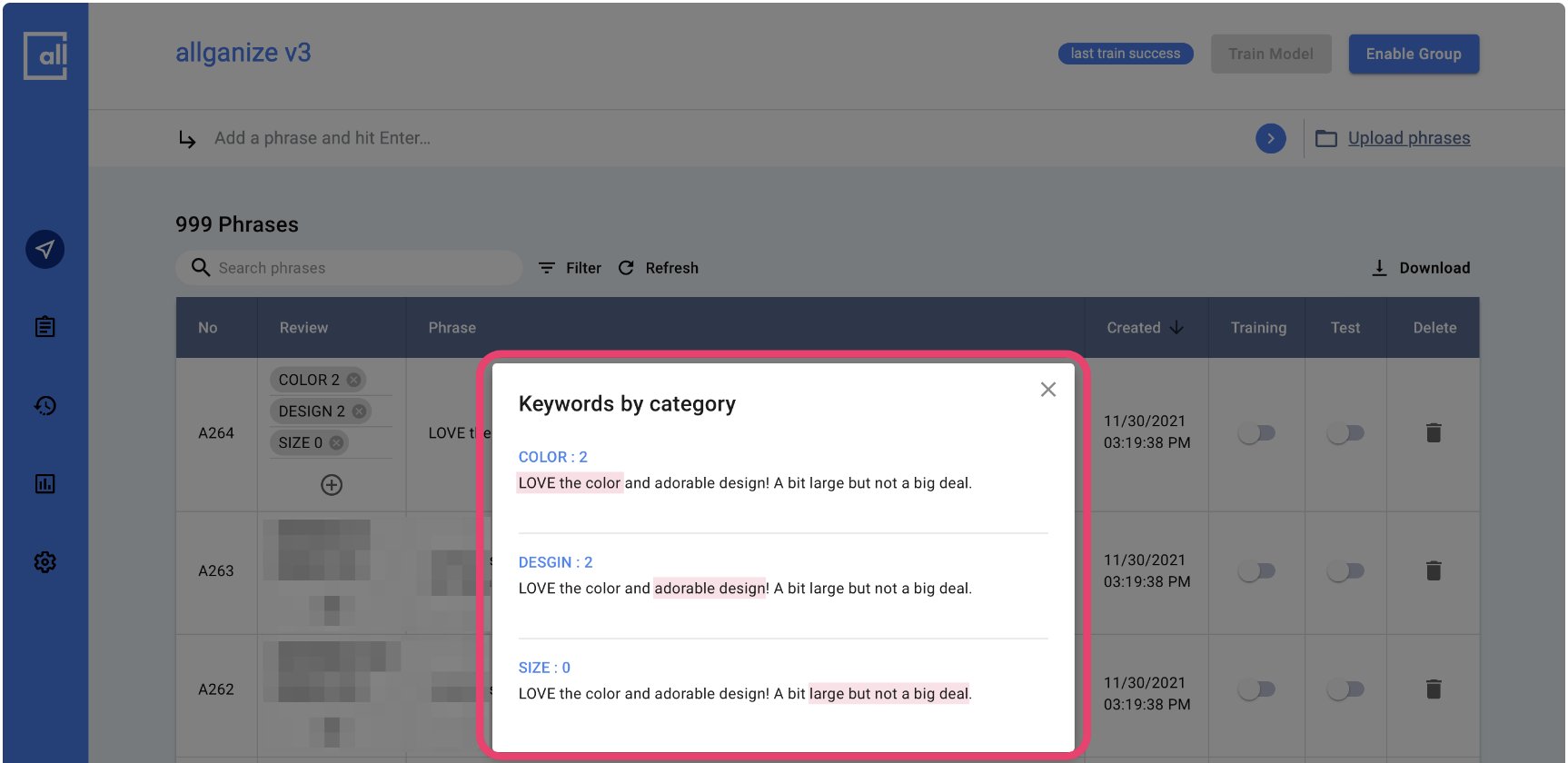This screenshot has width=1568, height=763.
Task: Delete phrase A264 with trash icon
Action: (1434, 433)
